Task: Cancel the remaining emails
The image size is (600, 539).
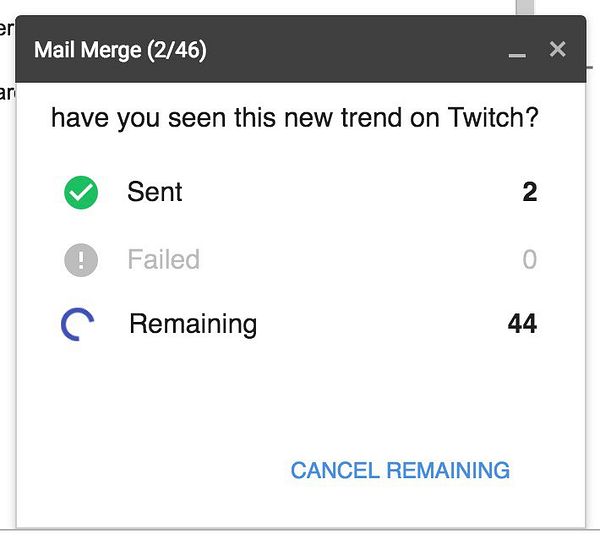Action: [x=400, y=470]
